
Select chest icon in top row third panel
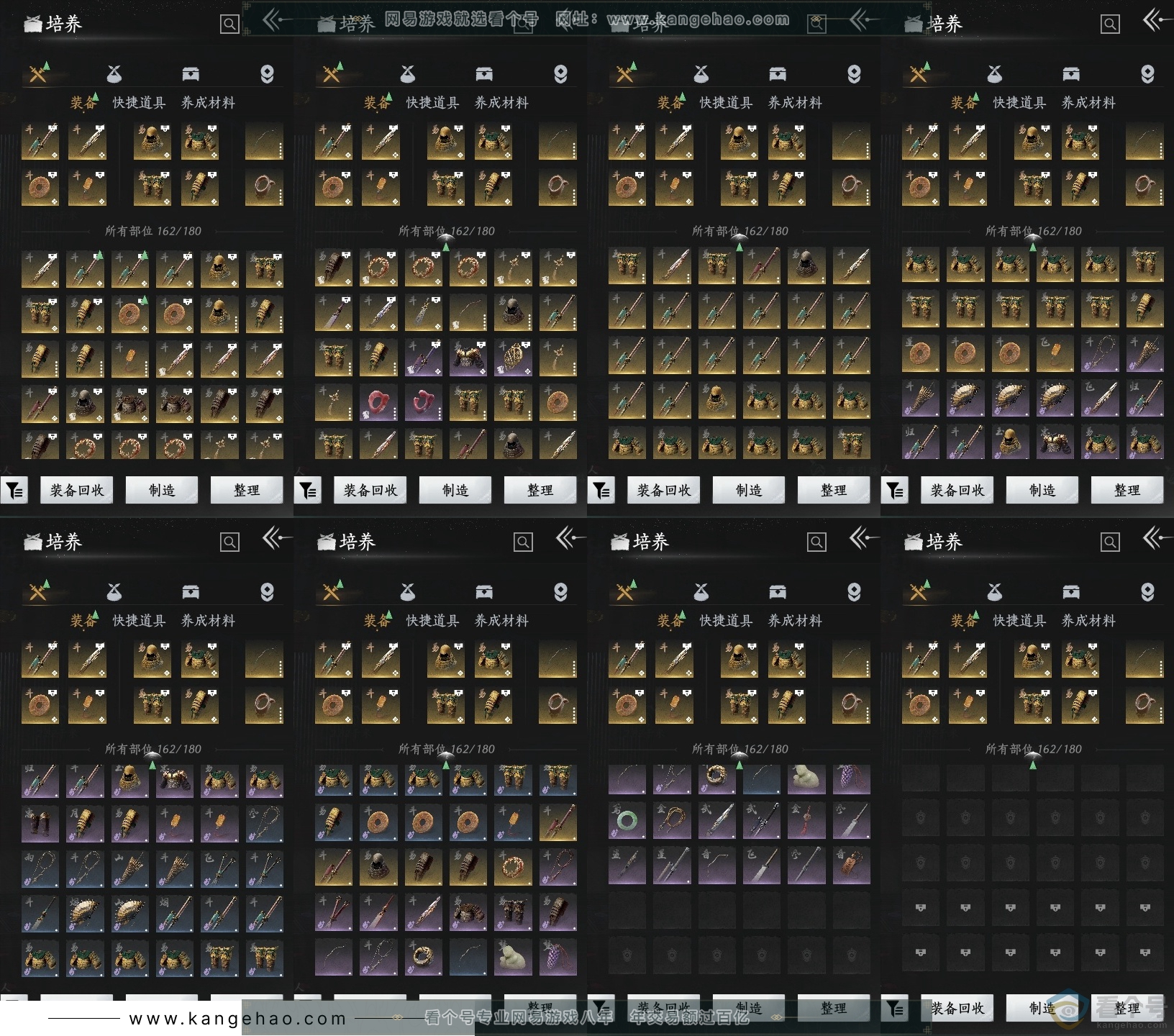[778, 74]
